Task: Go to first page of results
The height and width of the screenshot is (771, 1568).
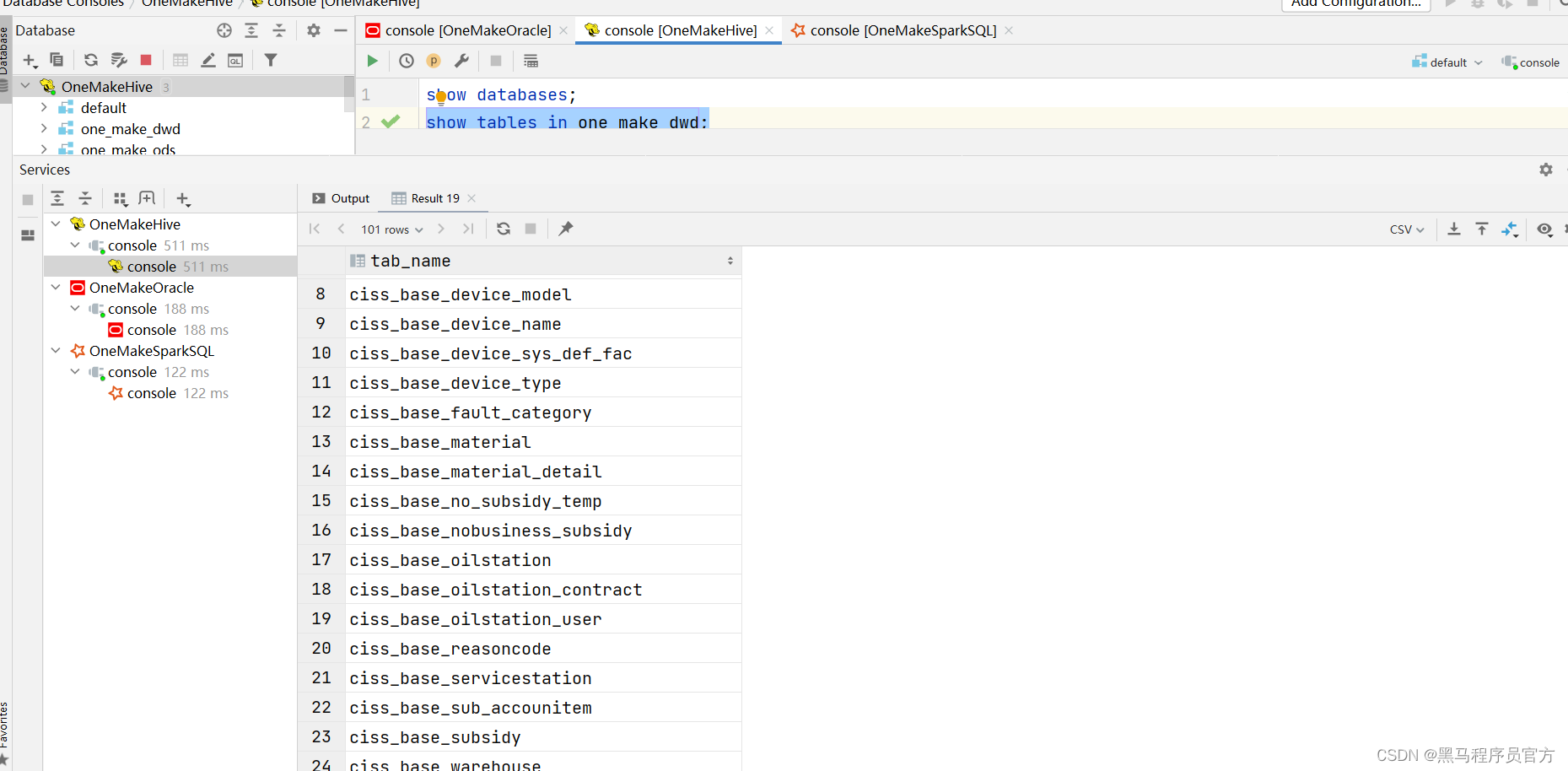Action: point(315,229)
